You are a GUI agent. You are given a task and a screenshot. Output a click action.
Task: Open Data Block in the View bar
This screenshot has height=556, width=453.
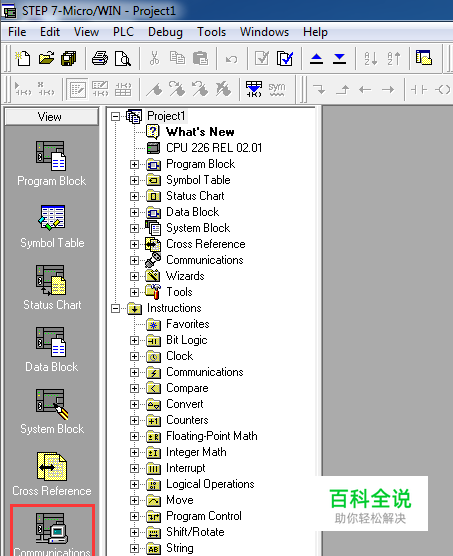click(x=51, y=350)
